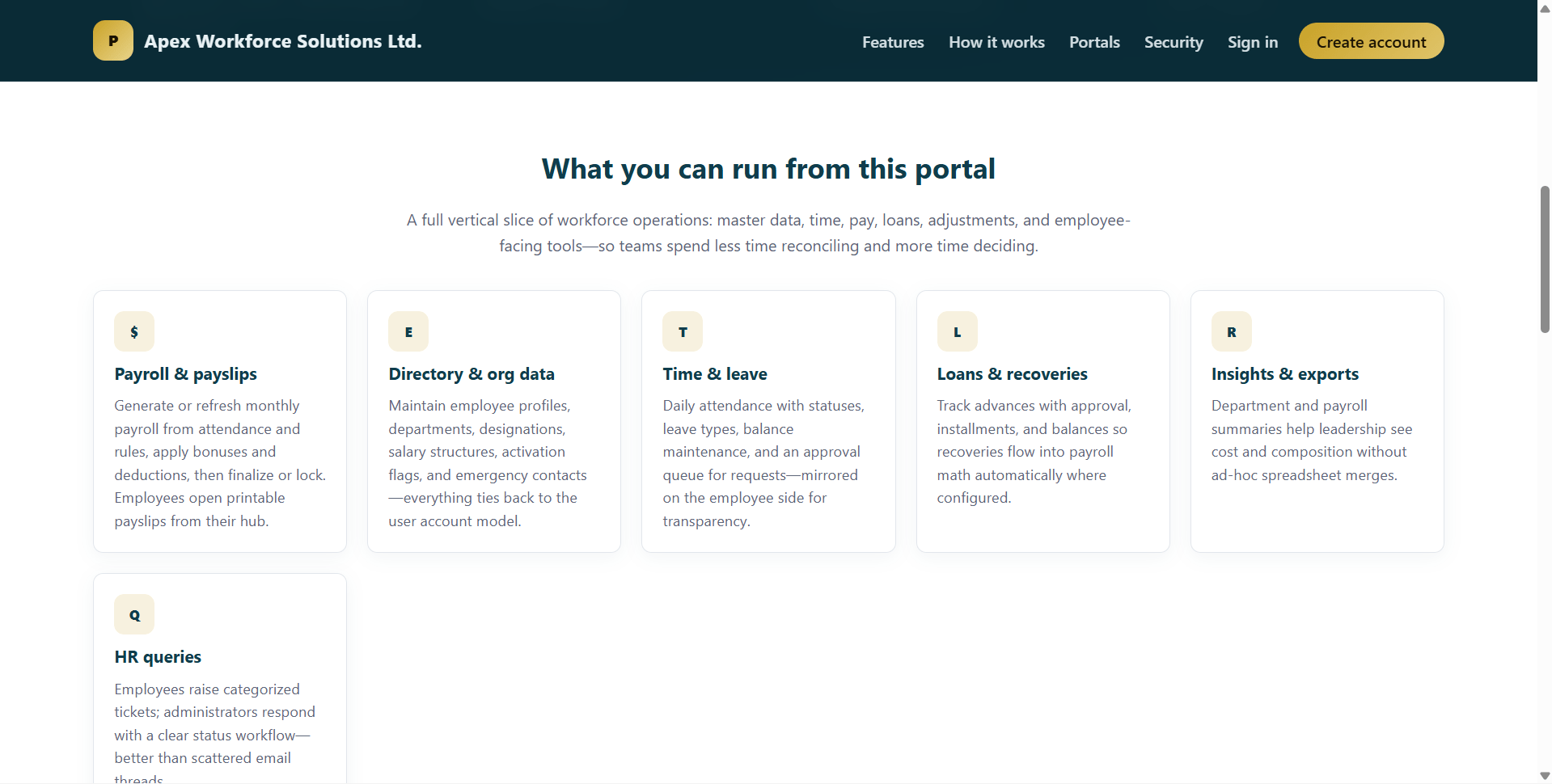Click the $ Payroll & payslips icon
1552x784 pixels.
tap(134, 331)
